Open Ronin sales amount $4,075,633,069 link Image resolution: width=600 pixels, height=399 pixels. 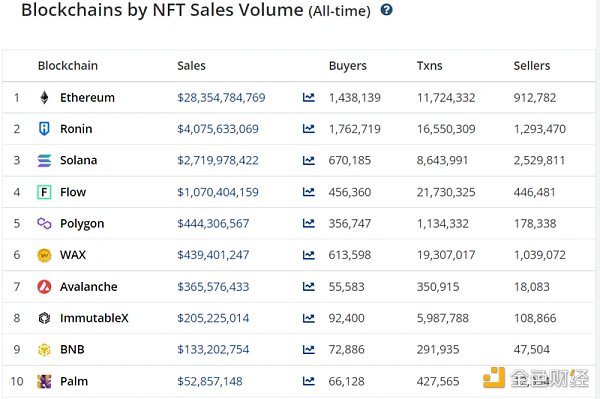[x=218, y=129]
